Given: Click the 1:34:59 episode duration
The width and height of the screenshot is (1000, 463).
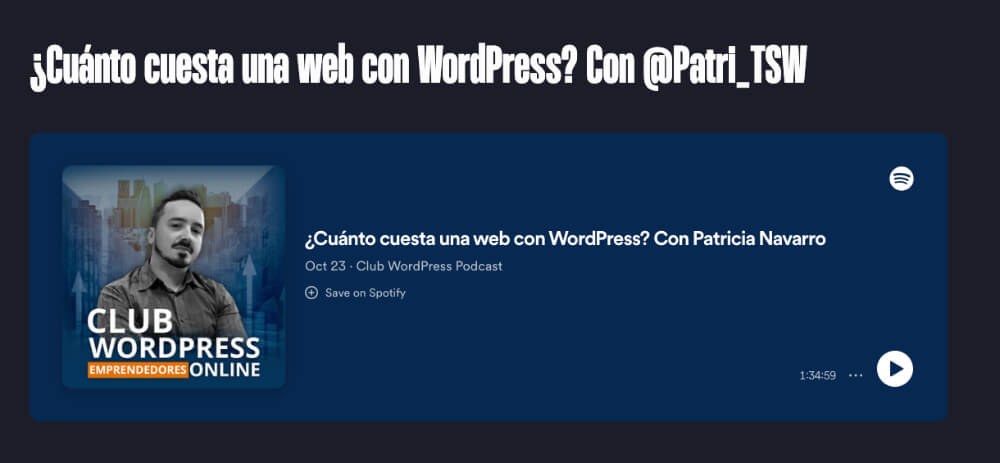Looking at the screenshot, I should tap(818, 376).
